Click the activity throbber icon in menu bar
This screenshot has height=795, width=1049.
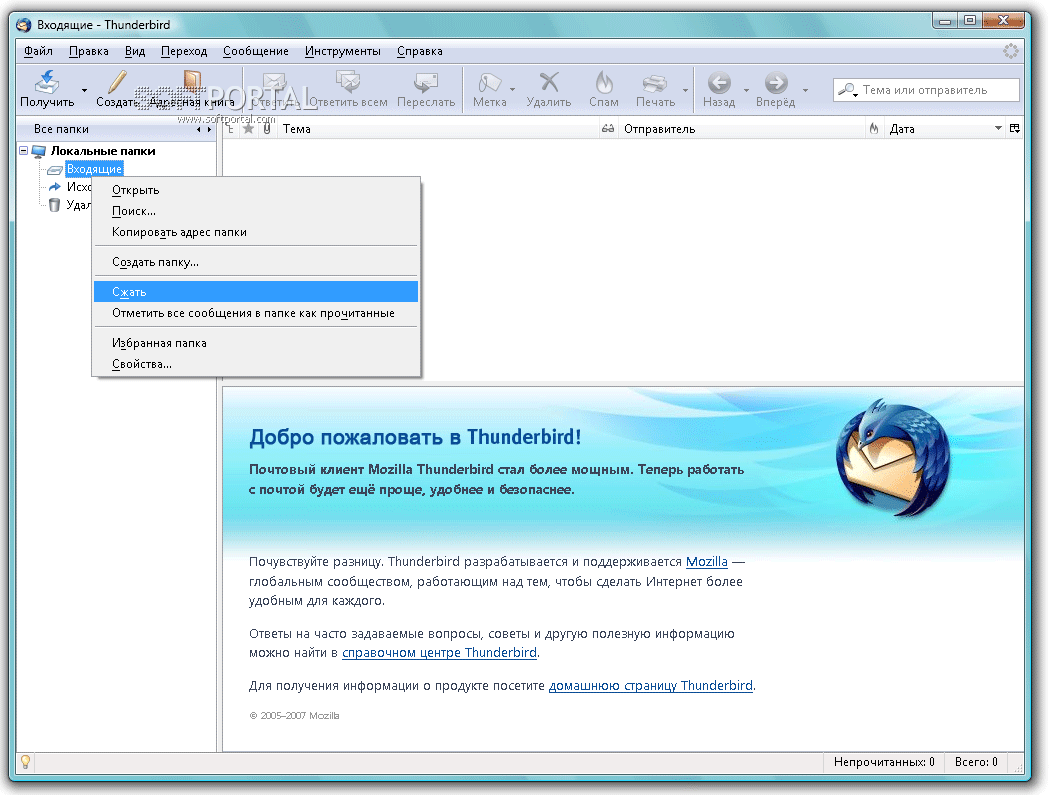[1010, 51]
